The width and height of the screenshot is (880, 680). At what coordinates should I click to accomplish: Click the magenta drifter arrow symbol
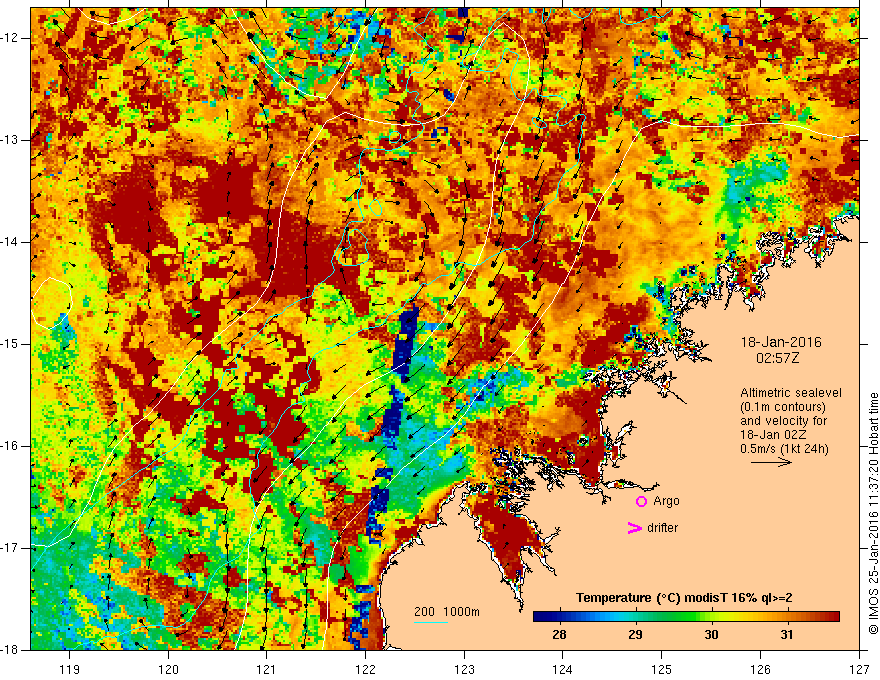coord(634,528)
